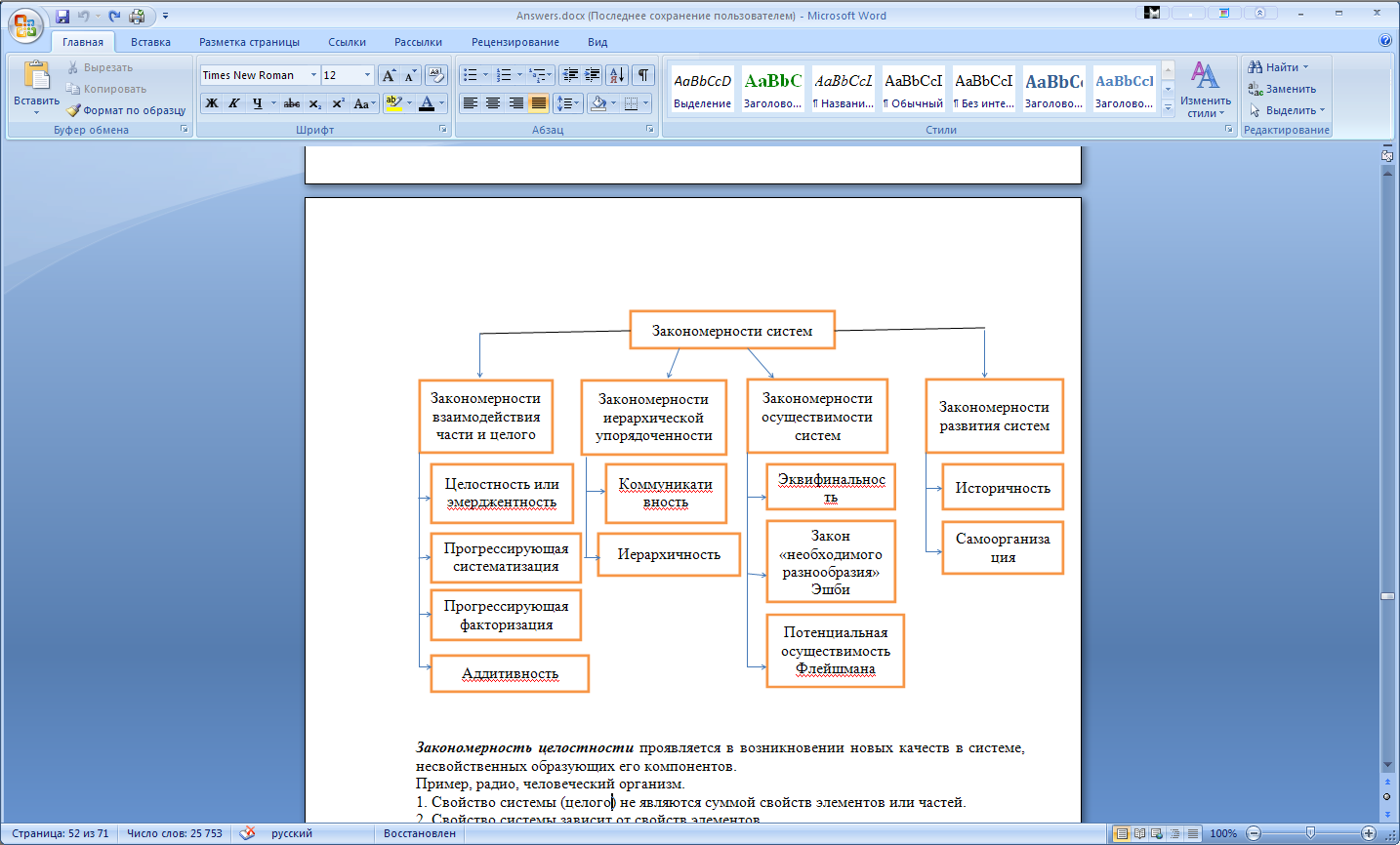Click word count Число слов: 25 753
The height and width of the screenshot is (845, 1400).
pos(174,833)
